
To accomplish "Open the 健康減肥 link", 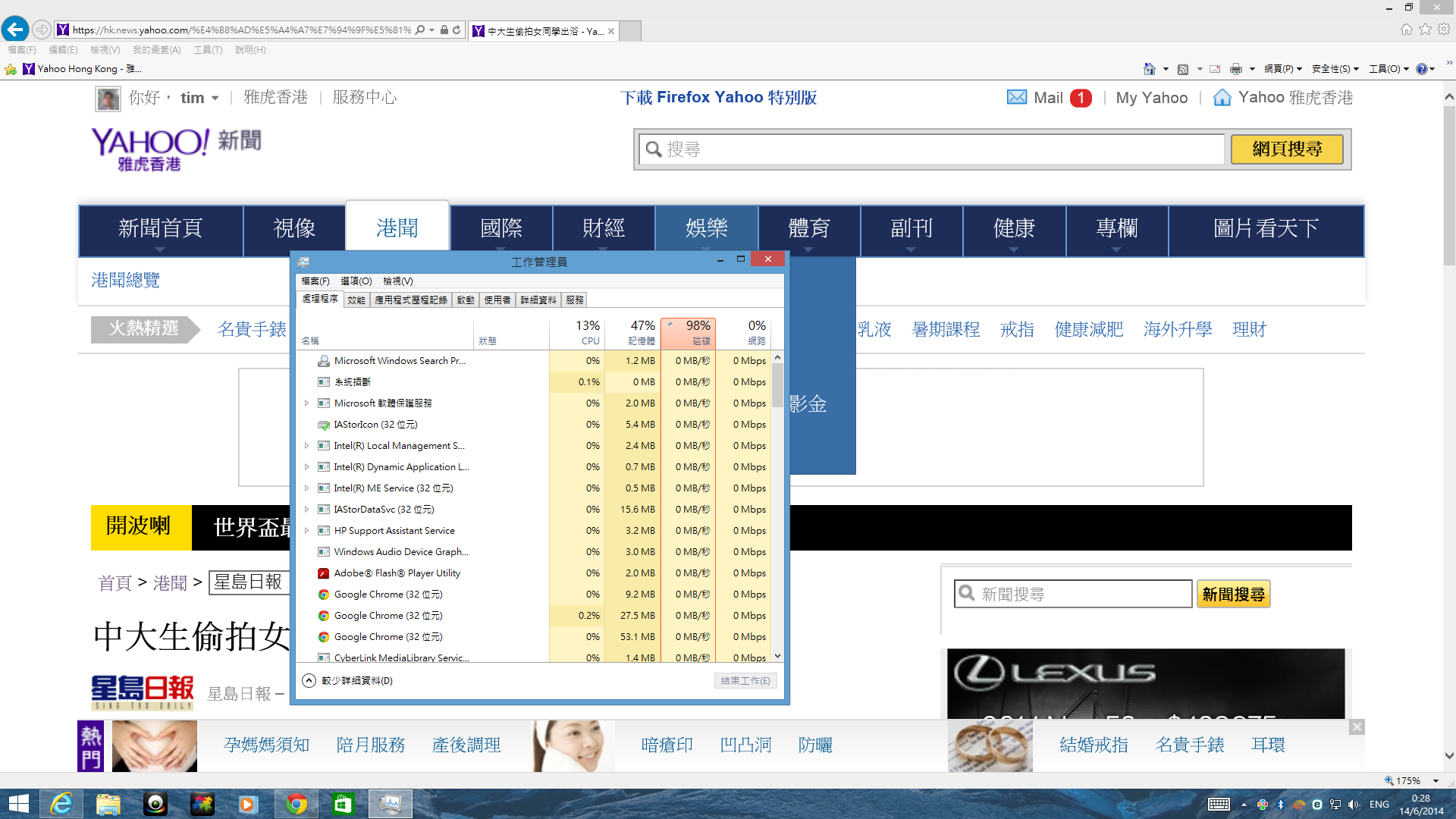I will pos(1088,329).
